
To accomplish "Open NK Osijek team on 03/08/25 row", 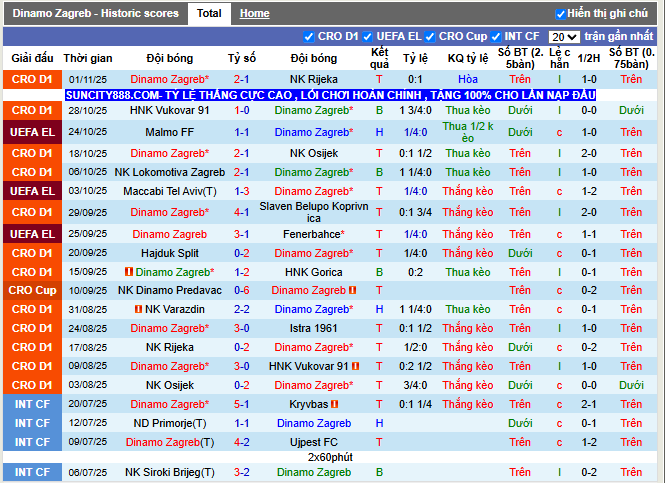I will pyautogui.click(x=170, y=385).
